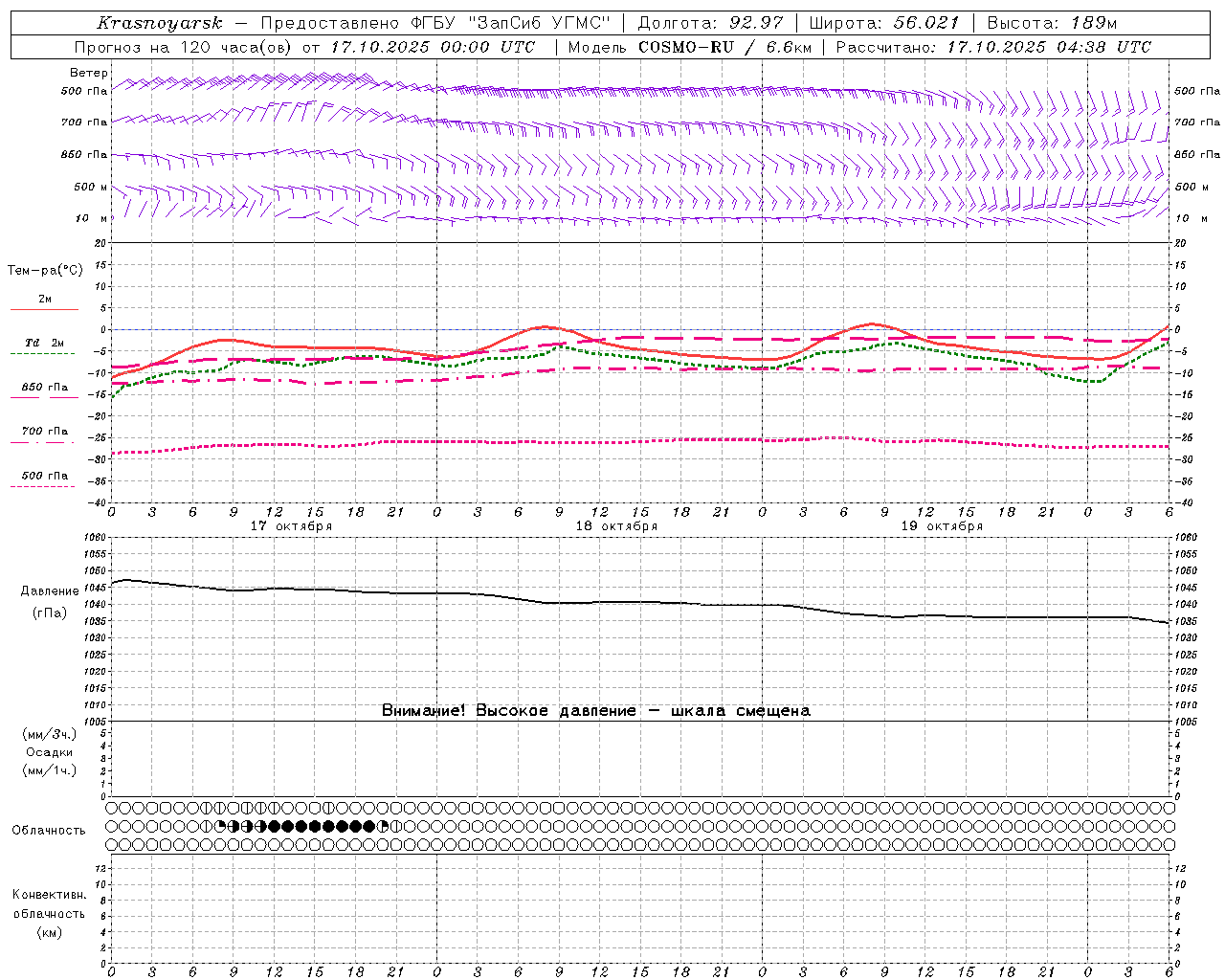Click the '19 октября' date label
Image resolution: width=1225 pixels, height=980 pixels.
click(942, 525)
